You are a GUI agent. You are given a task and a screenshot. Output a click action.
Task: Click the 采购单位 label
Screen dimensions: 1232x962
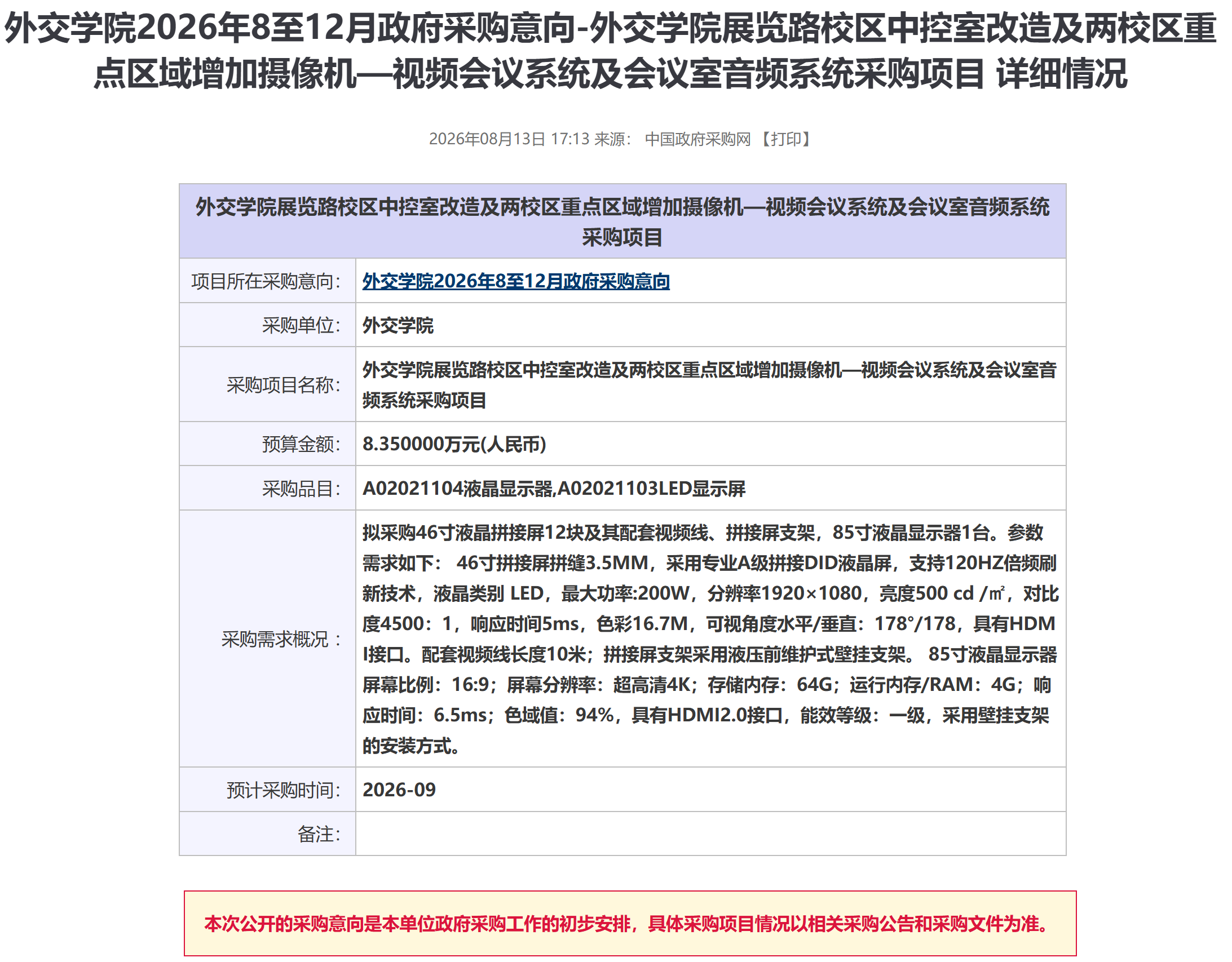(301, 325)
